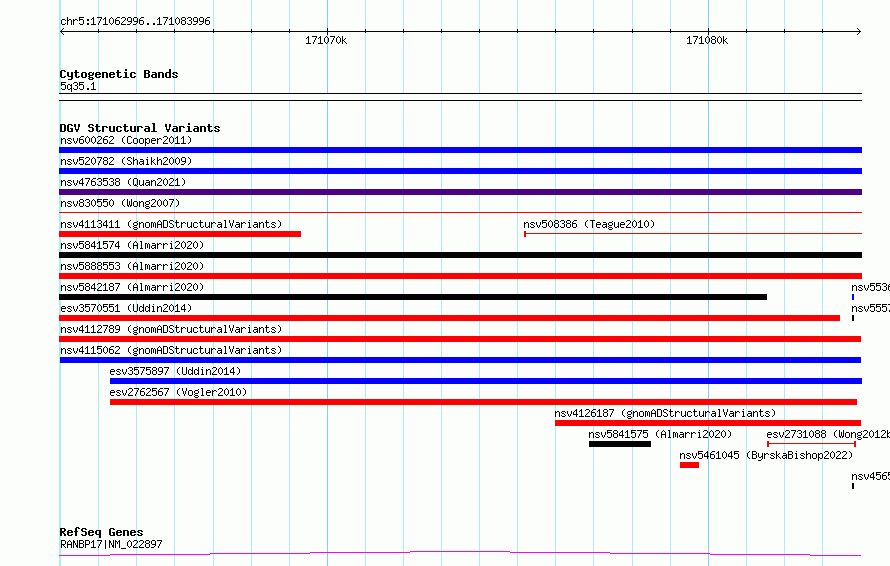Click the red esv2762567 Vogler2010 bar

pos(483,402)
